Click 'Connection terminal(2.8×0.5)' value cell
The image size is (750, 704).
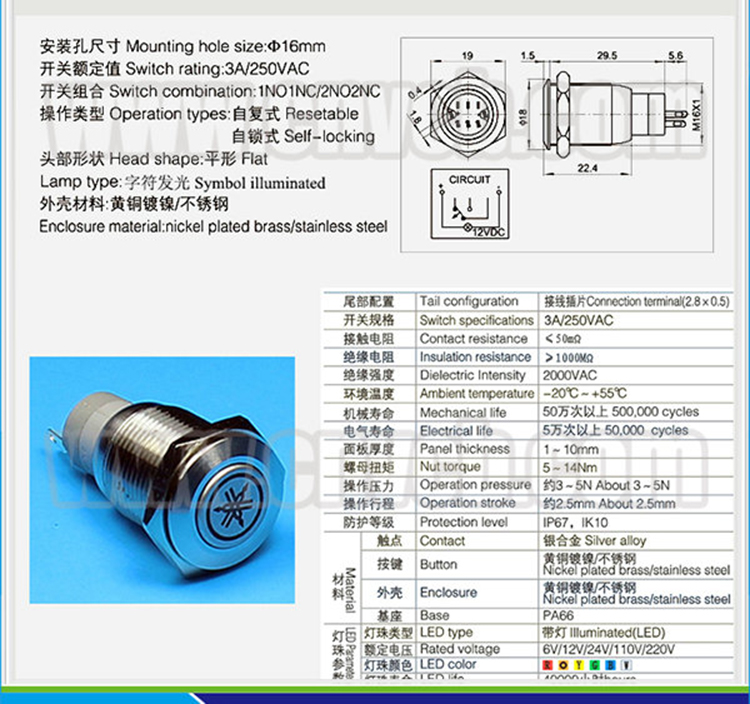tap(637, 302)
